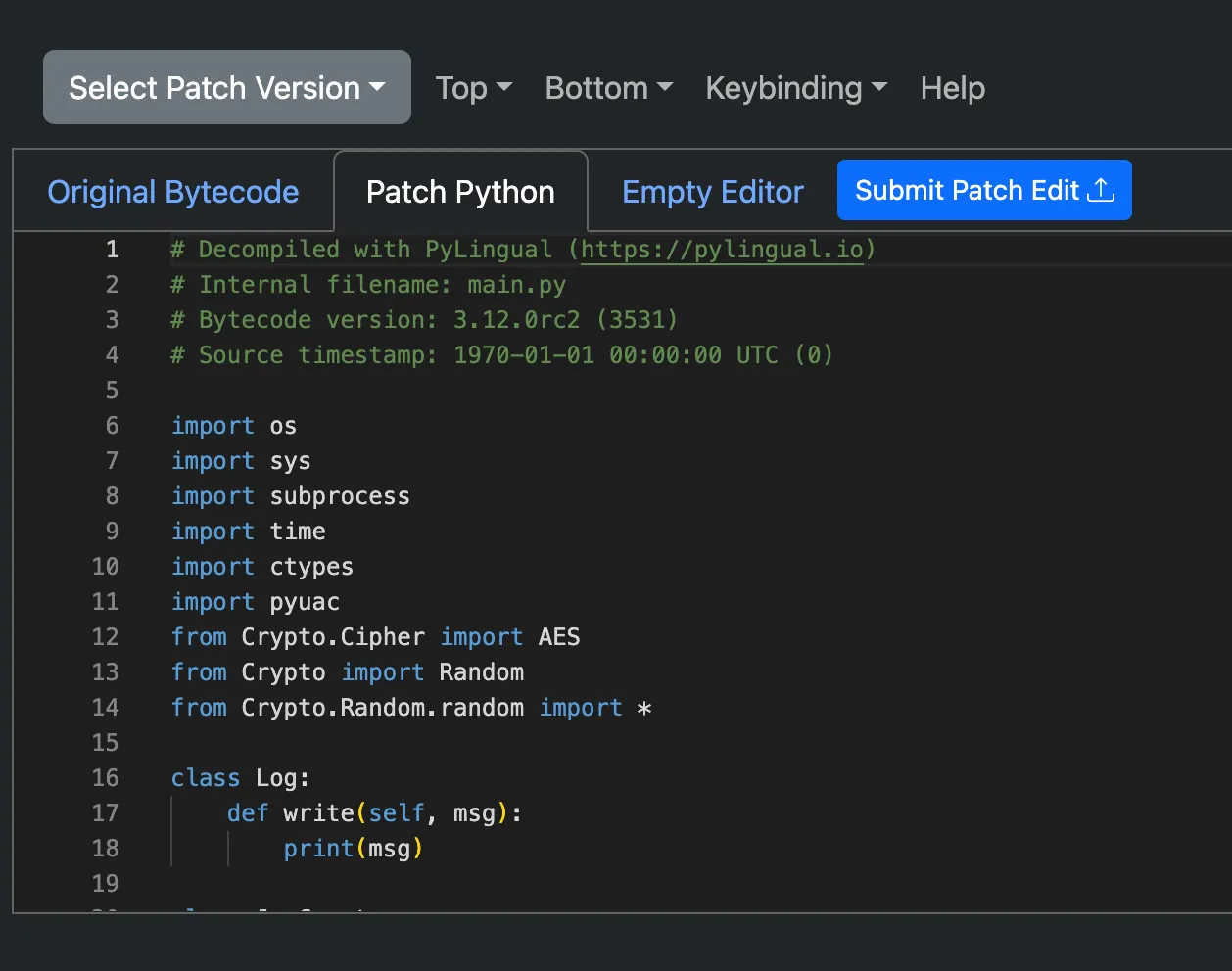The height and width of the screenshot is (971, 1232).
Task: Place cursor on the 'import pyuac' line
Action: [x=256, y=602]
